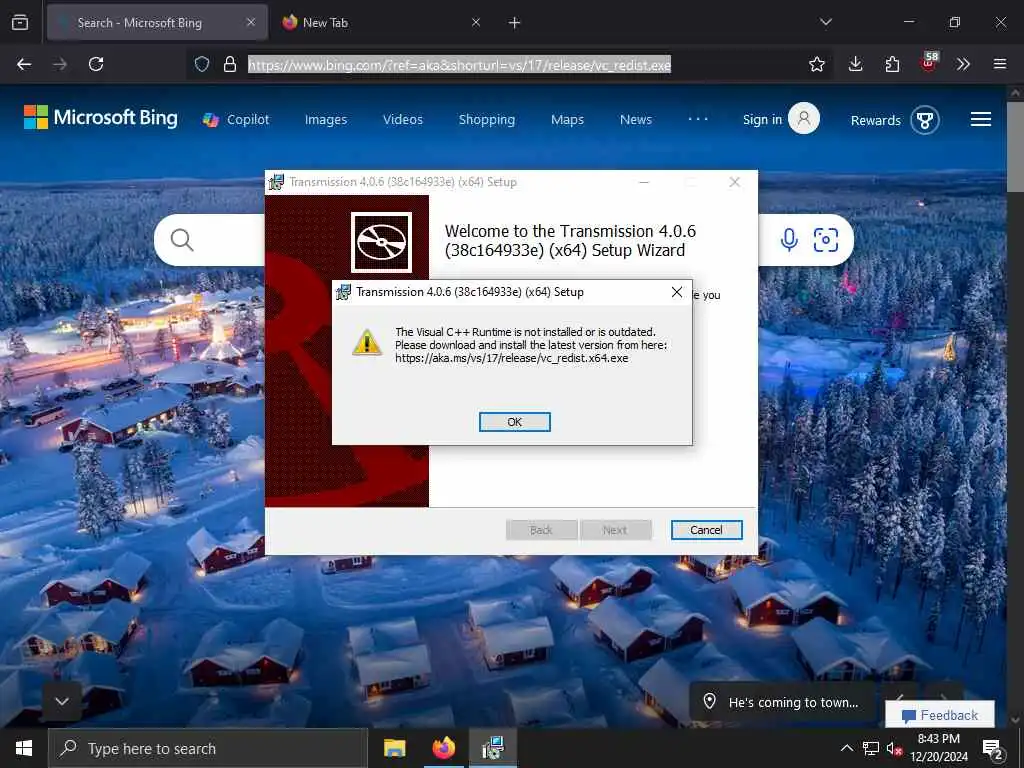
Task: Click the muted volume tray icon
Action: pos(894,749)
